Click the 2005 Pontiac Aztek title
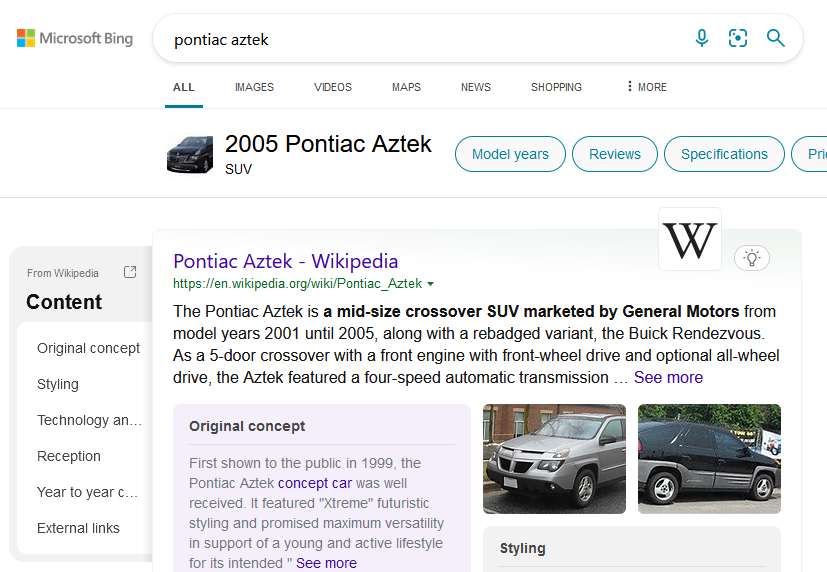This screenshot has width=827, height=572. [x=328, y=144]
